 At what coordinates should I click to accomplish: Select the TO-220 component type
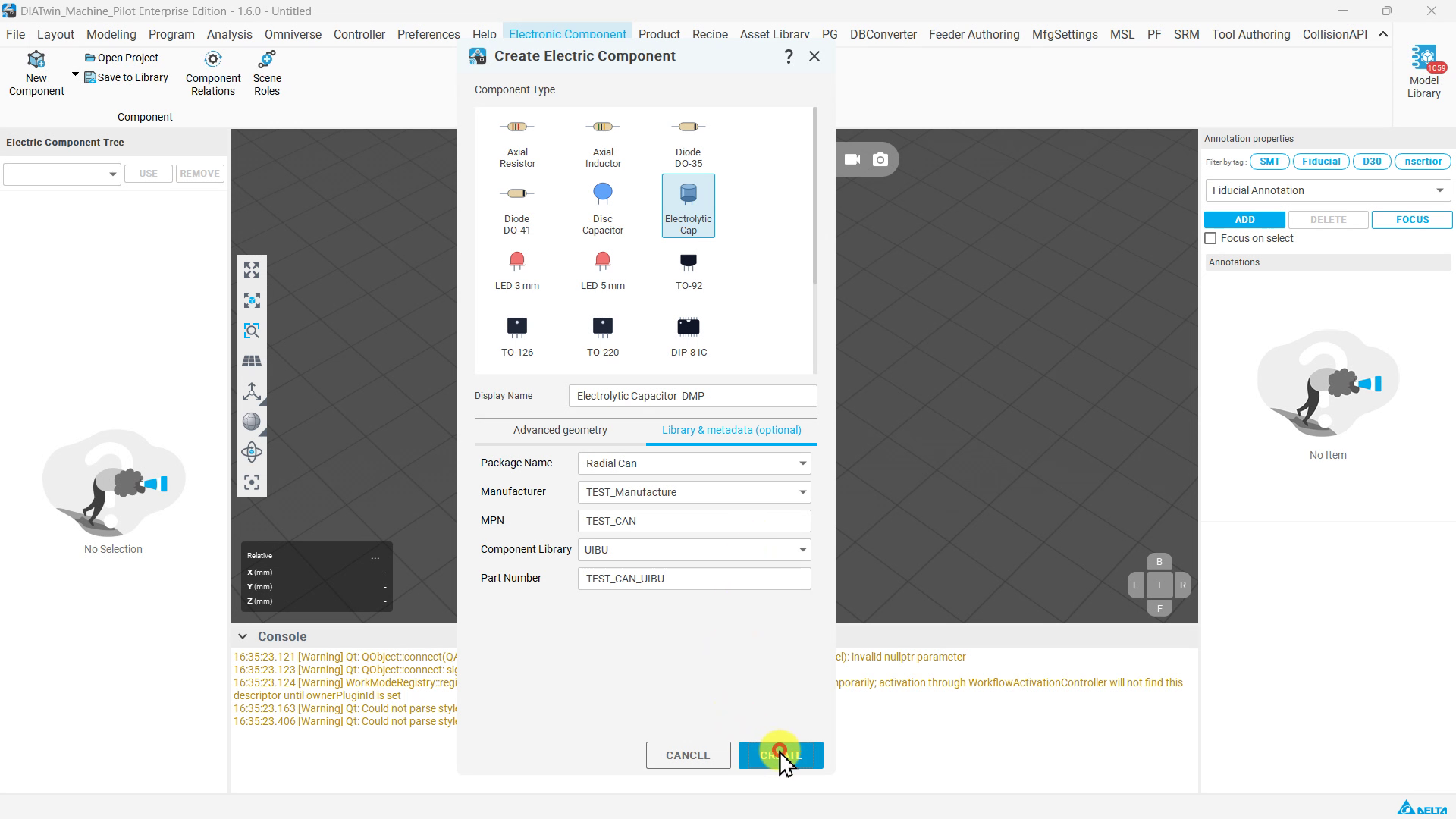603,337
